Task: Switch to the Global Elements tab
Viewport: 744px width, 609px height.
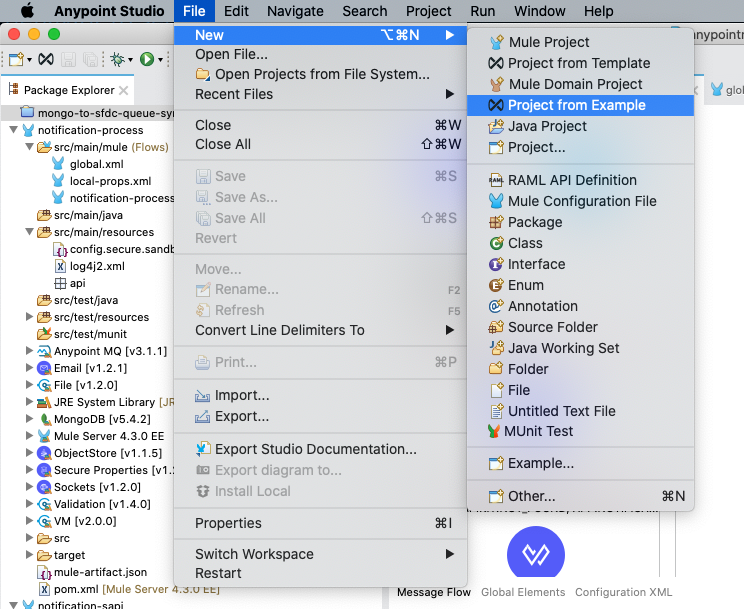Action: point(522,592)
